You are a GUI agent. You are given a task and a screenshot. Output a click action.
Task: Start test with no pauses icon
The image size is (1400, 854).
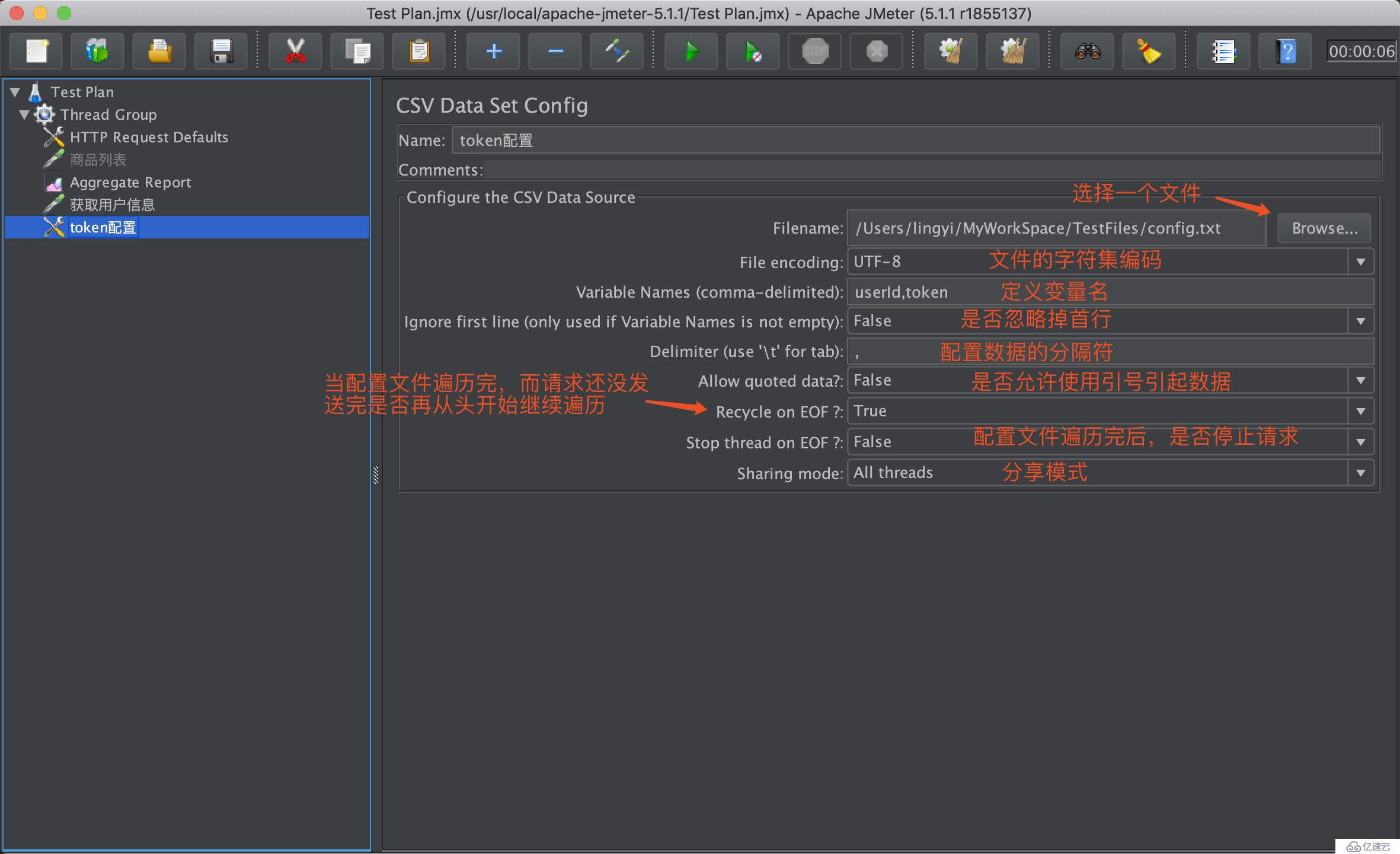(753, 51)
